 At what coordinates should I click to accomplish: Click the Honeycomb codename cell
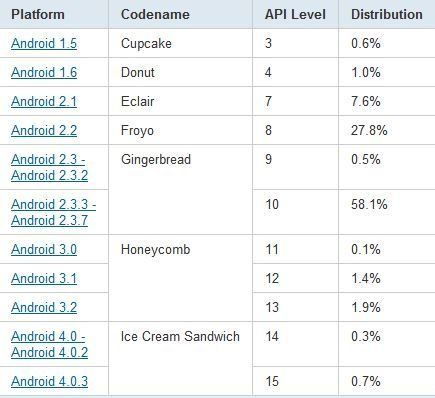click(156, 249)
